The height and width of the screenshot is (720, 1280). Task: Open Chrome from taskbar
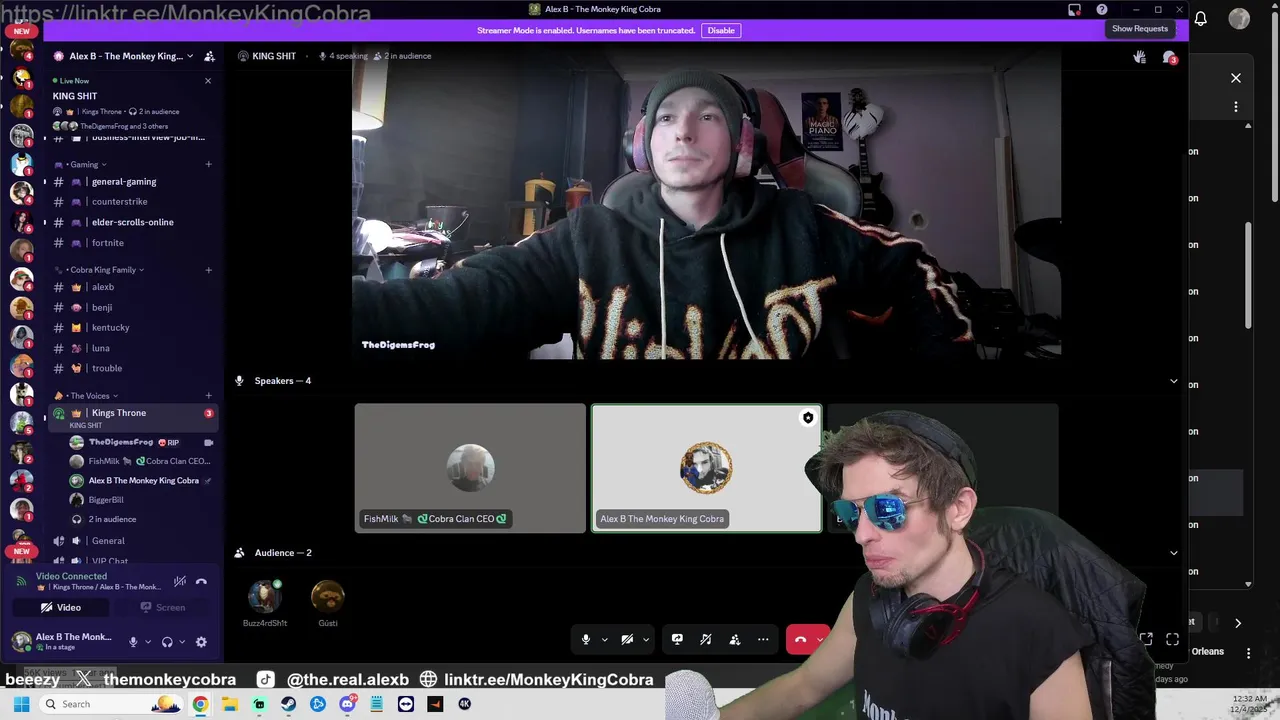[200, 704]
